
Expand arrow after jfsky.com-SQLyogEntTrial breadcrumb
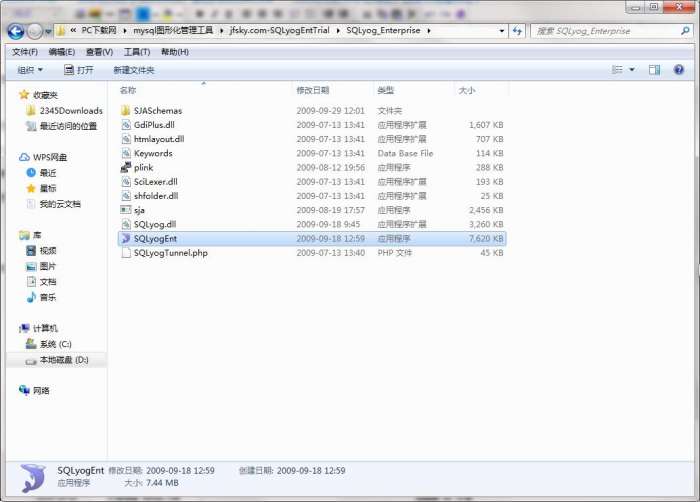tap(338, 31)
